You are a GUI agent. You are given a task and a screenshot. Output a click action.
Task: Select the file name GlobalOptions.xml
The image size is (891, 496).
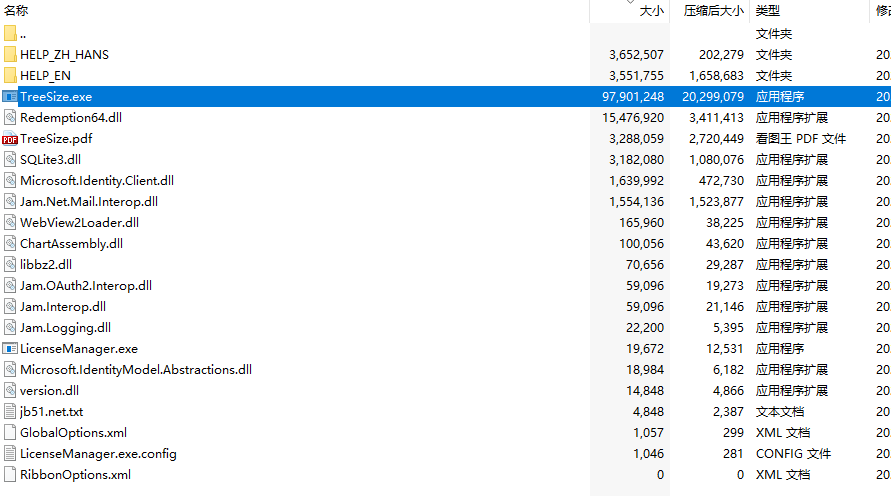tap(73, 433)
